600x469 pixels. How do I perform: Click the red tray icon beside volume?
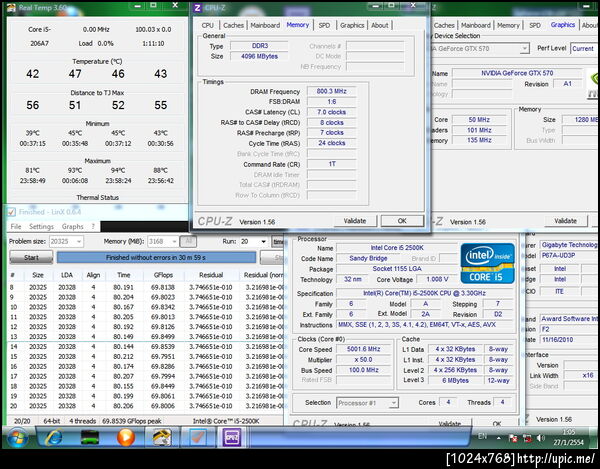pos(527,438)
